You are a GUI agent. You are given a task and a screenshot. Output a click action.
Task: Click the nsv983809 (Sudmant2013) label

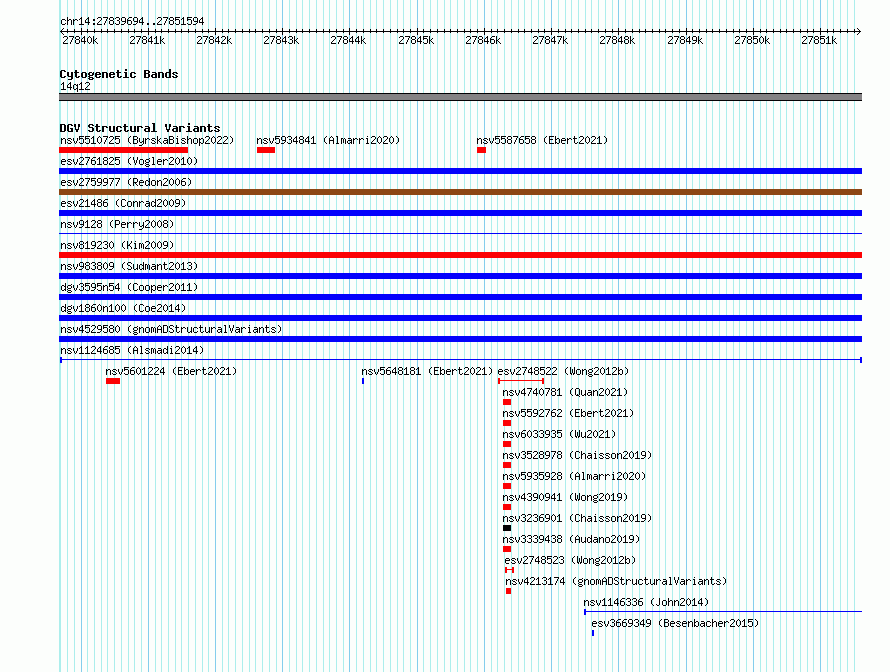[129, 266]
